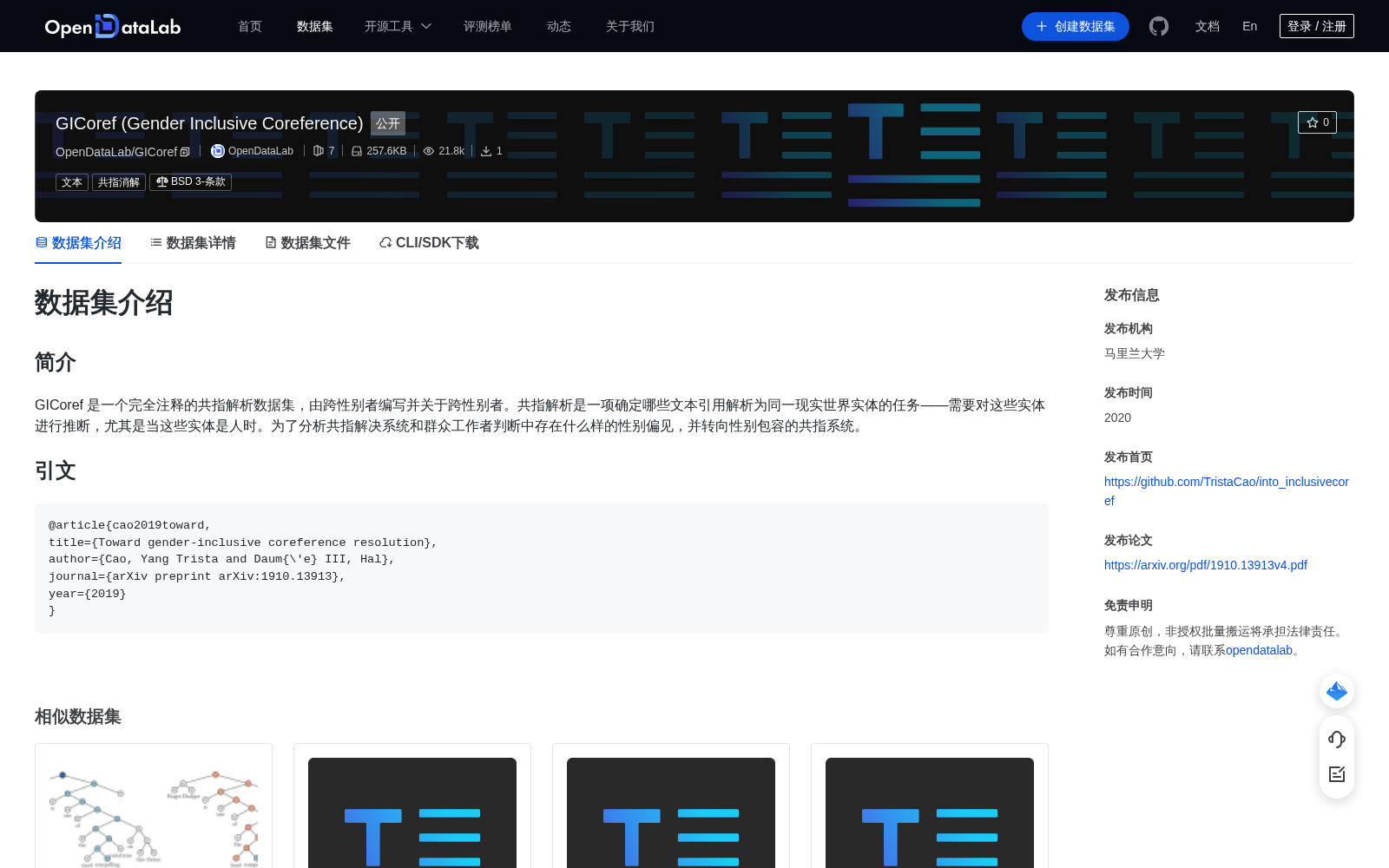Switch language to En

[1250, 26]
